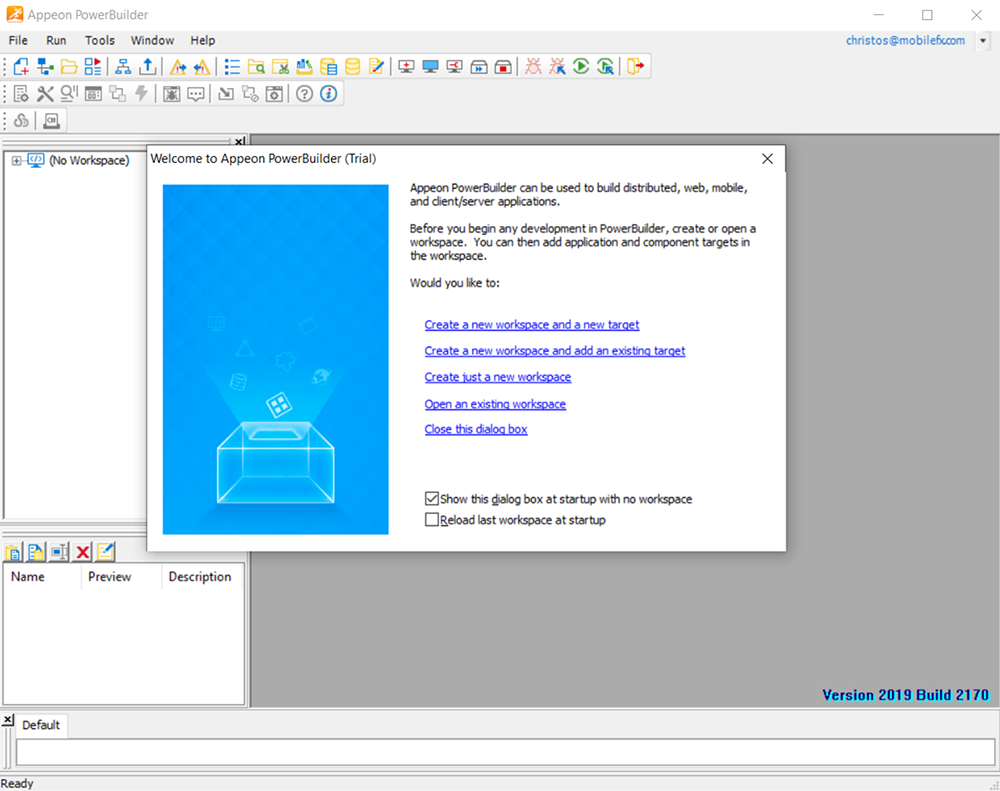Close the output panel at bottom

[8, 720]
